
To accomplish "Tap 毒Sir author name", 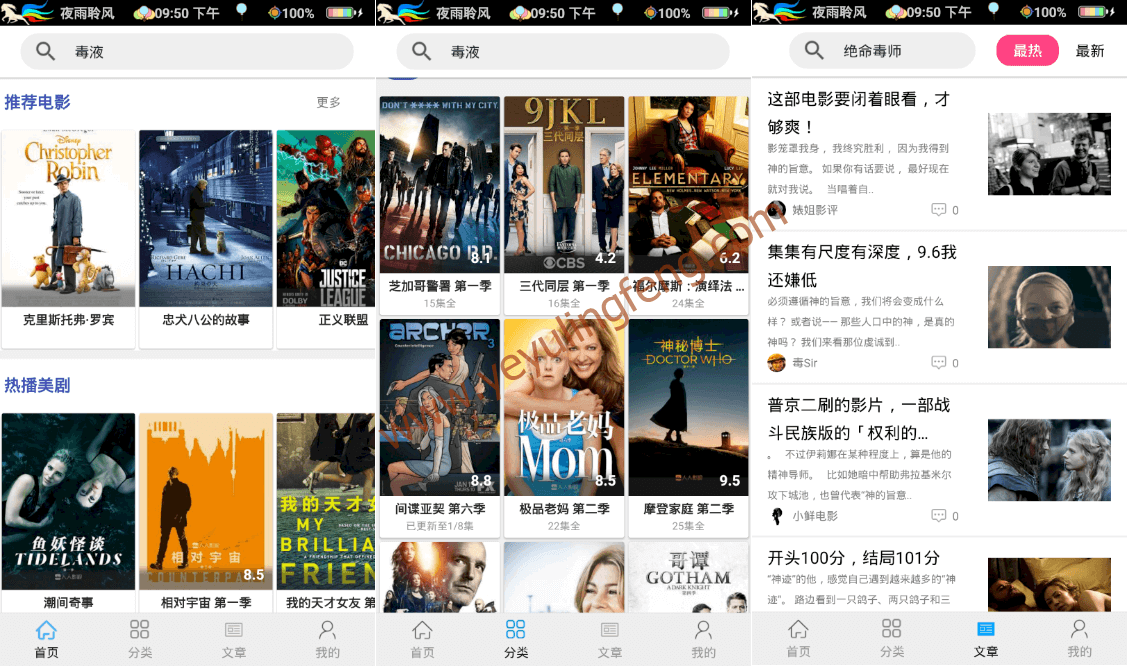I will coord(804,363).
